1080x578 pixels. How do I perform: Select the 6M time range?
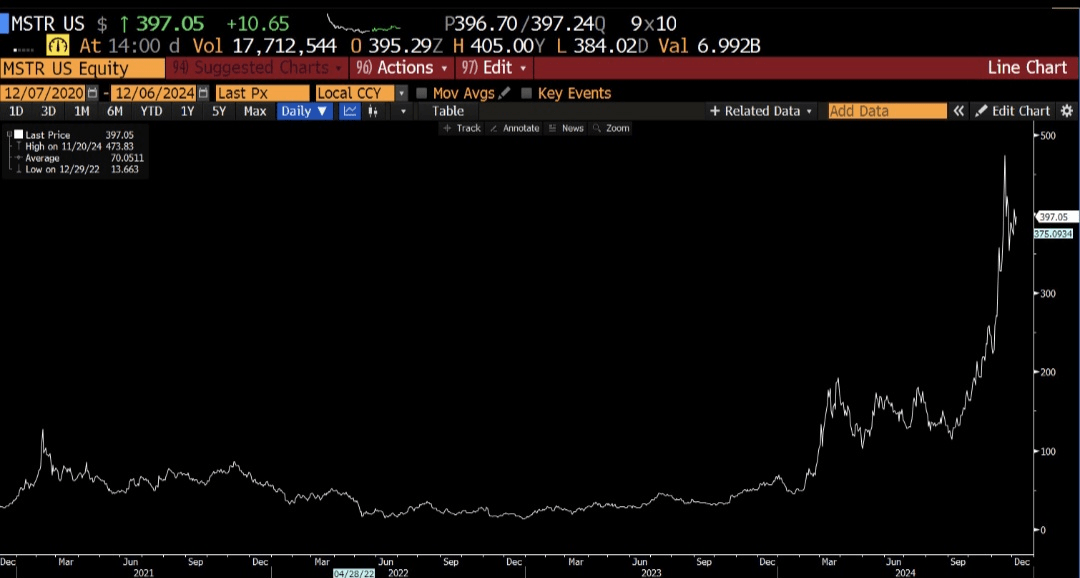(x=114, y=111)
